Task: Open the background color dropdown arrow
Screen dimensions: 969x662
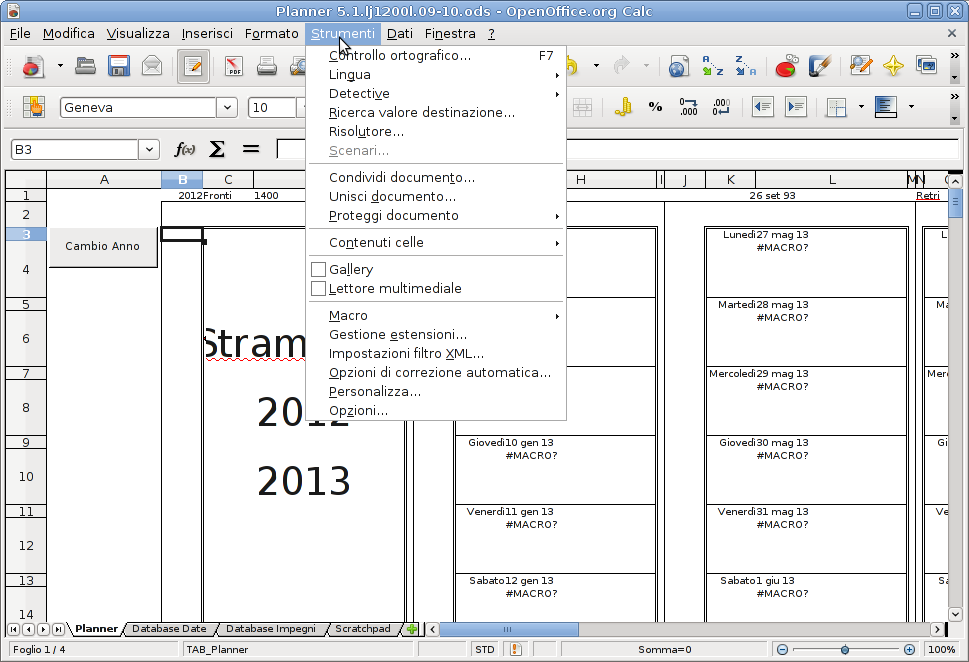Action: coord(911,107)
